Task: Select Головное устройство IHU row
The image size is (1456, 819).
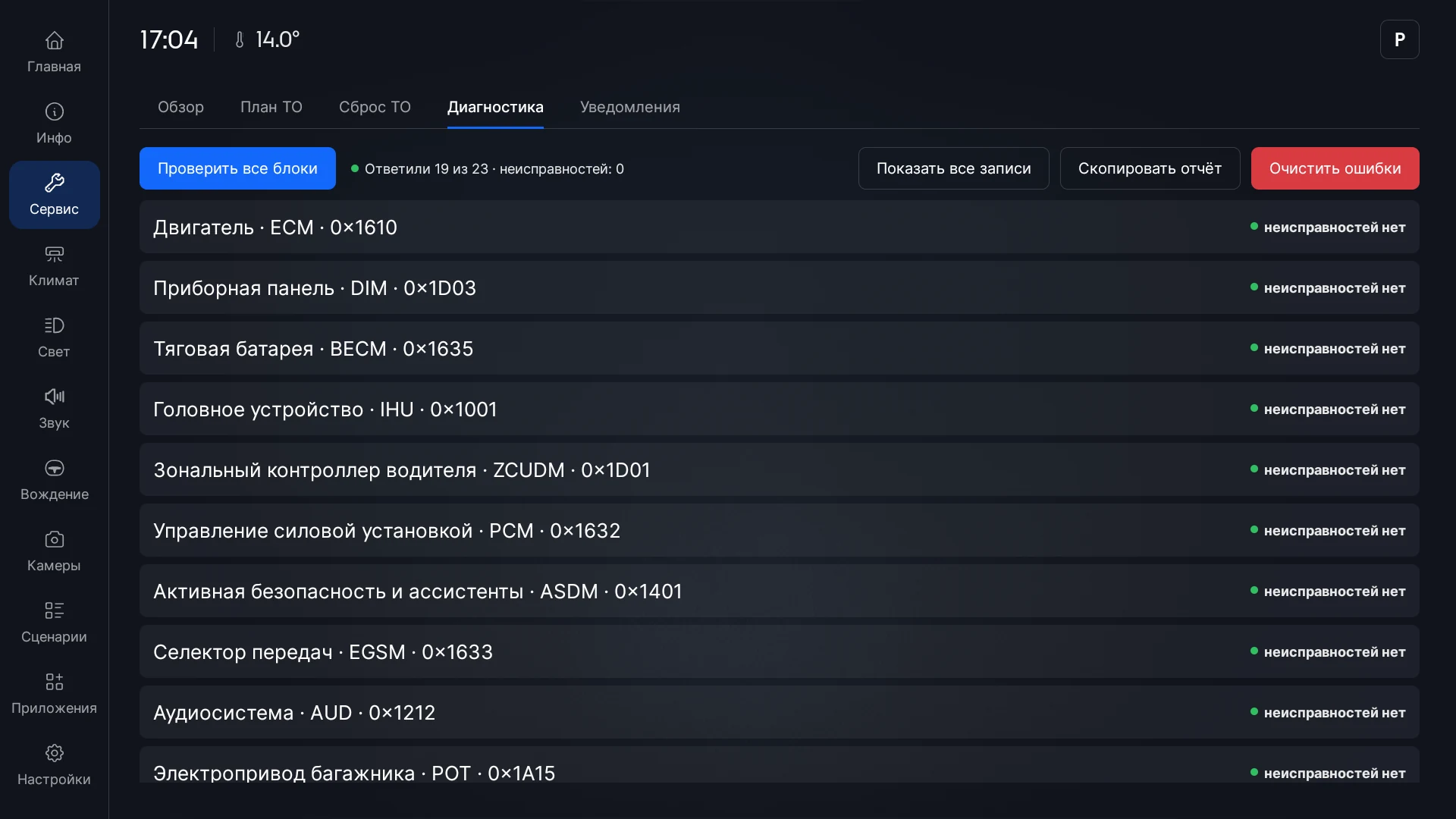Action: coord(779,409)
